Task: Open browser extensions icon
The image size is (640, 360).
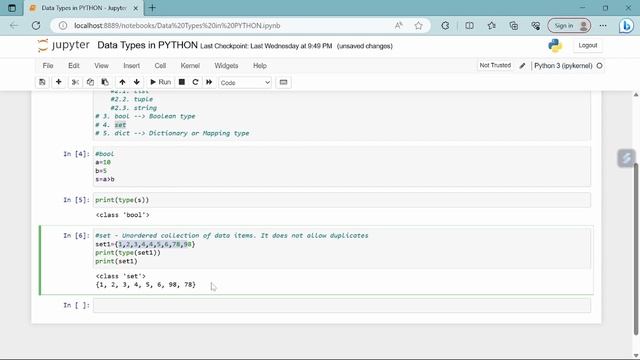Action: click(445, 25)
